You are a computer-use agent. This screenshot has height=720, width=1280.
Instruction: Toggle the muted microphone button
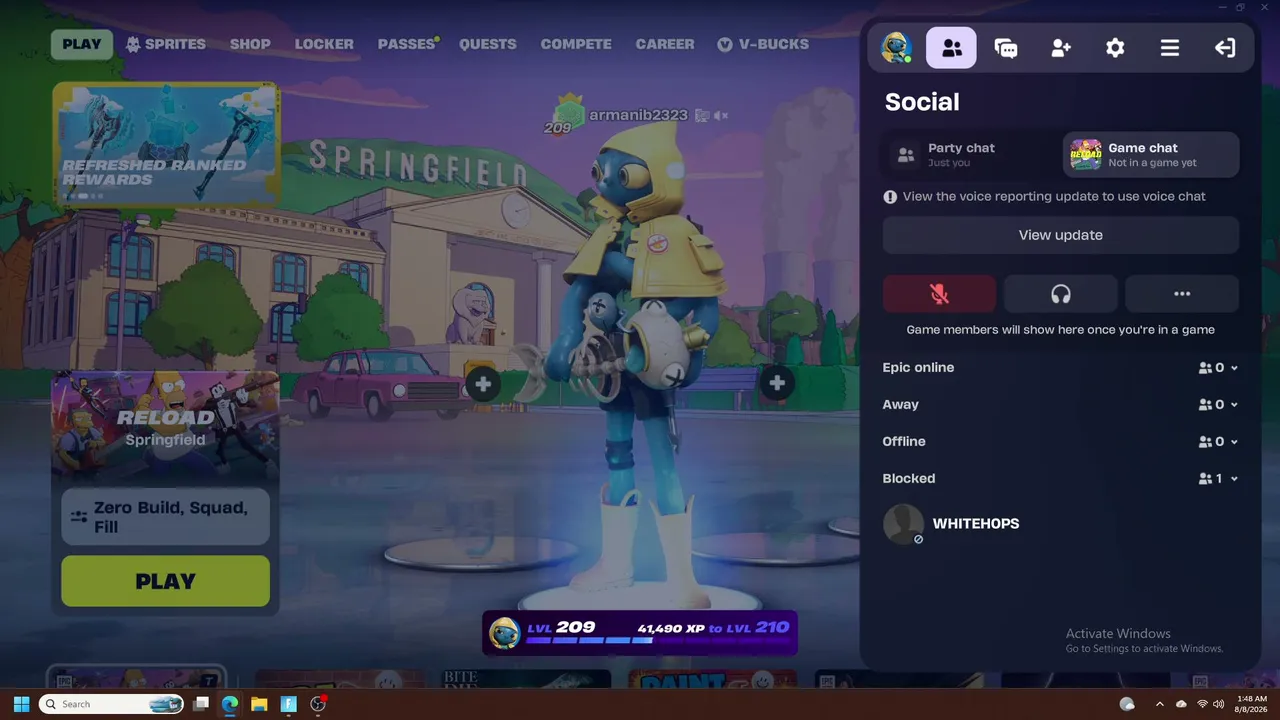[x=939, y=294]
